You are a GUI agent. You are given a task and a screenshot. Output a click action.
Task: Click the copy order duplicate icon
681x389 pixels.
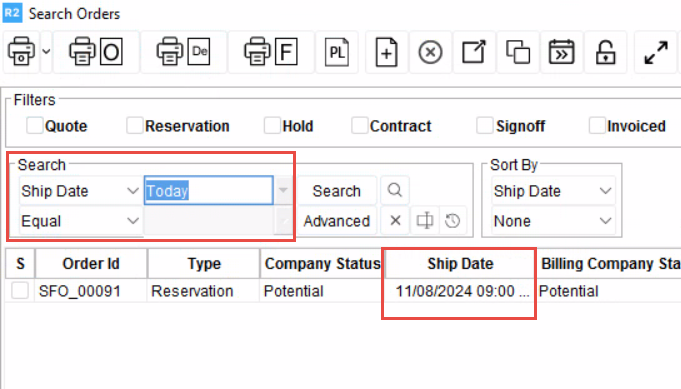(x=518, y=52)
